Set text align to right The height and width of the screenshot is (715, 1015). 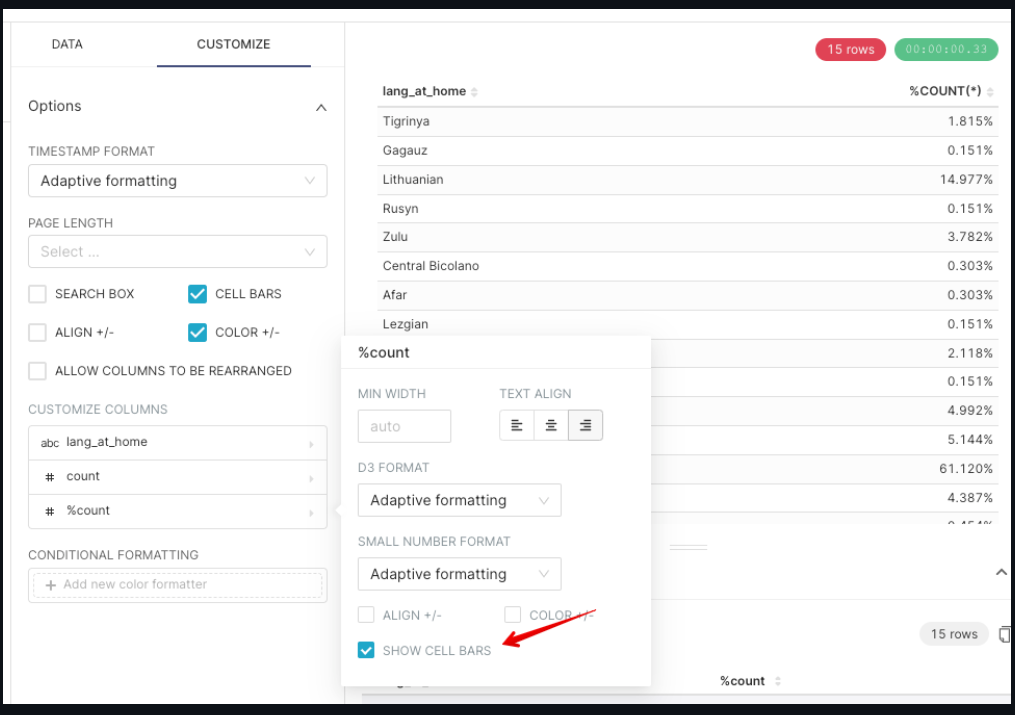click(585, 425)
